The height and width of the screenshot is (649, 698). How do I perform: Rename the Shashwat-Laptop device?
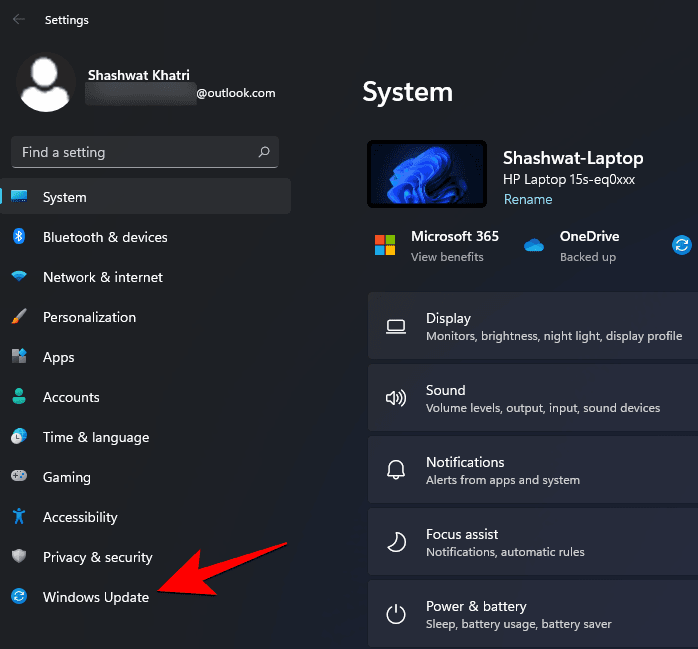(527, 199)
